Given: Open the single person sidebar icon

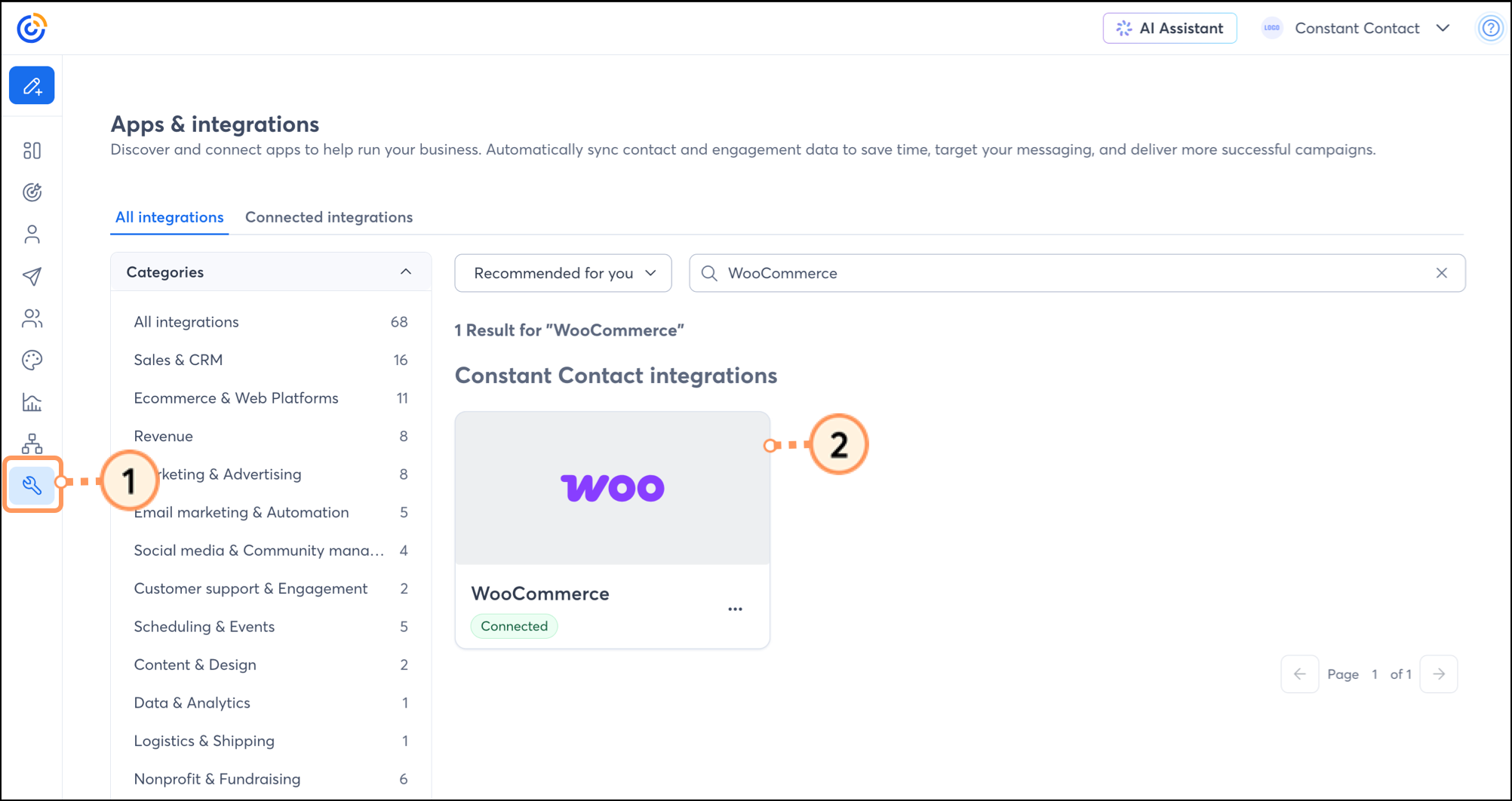Looking at the screenshot, I should (32, 235).
